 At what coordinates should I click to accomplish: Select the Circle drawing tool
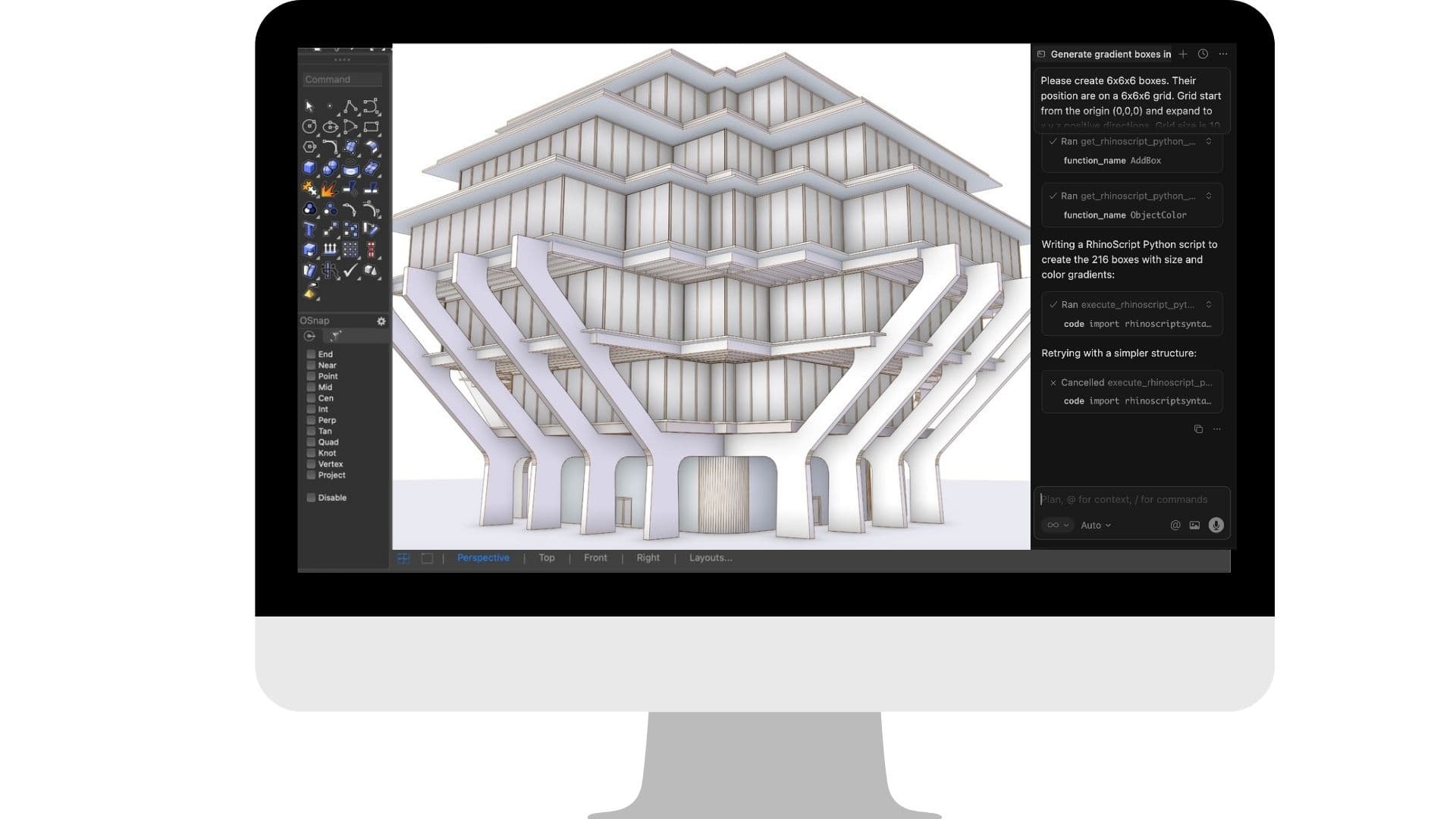pyautogui.click(x=309, y=127)
